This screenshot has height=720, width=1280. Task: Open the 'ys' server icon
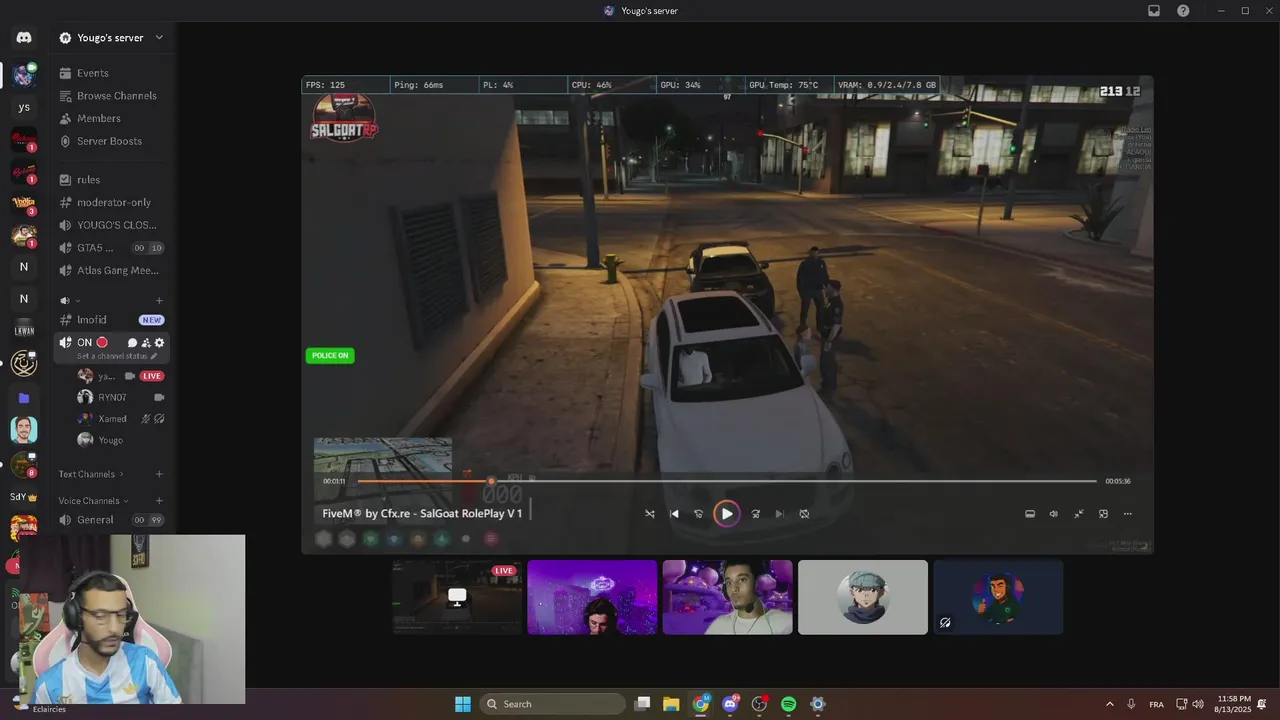pyautogui.click(x=24, y=107)
